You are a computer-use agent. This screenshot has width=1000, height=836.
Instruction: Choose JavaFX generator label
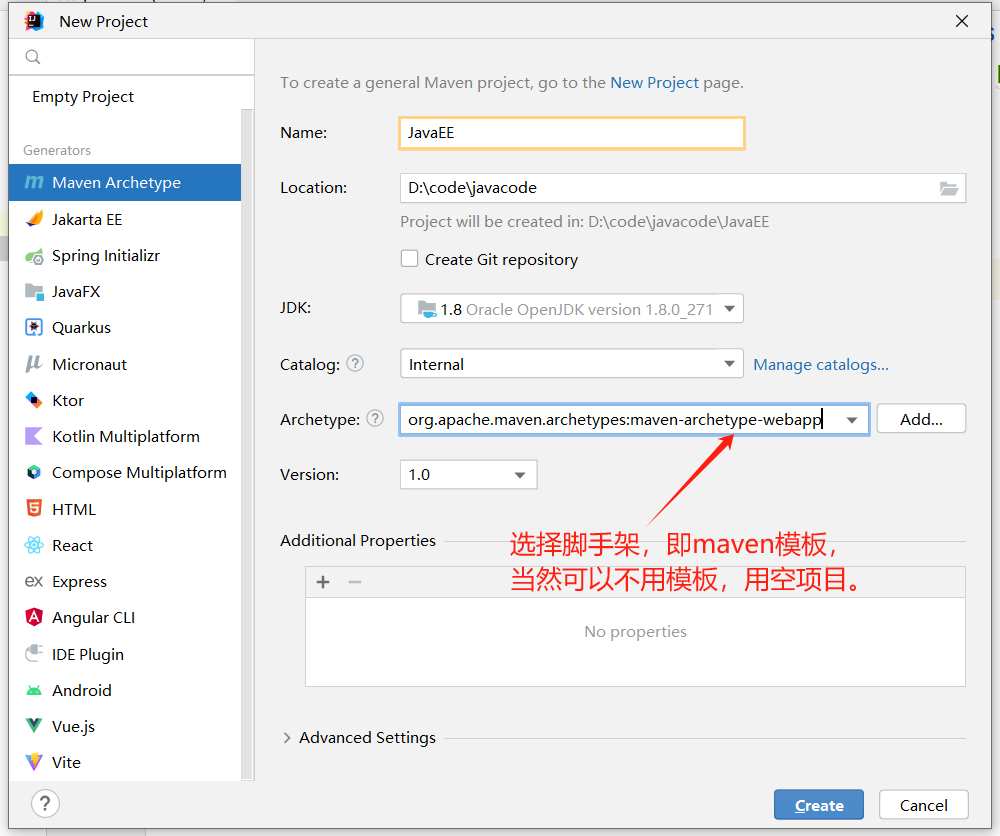coord(76,292)
